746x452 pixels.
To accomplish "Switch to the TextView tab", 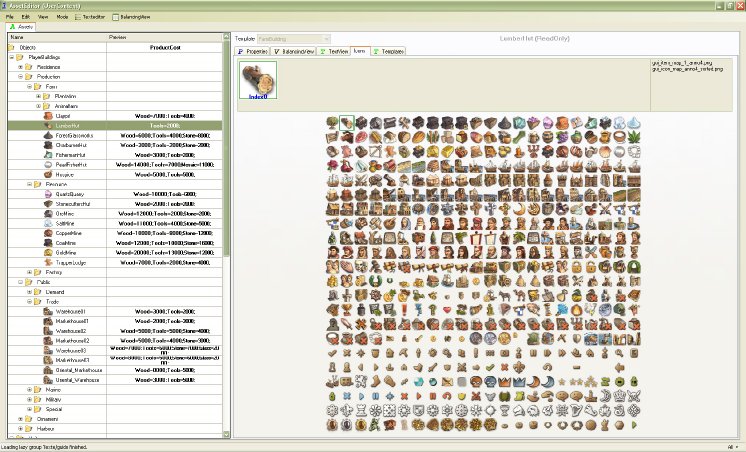I will coord(334,51).
